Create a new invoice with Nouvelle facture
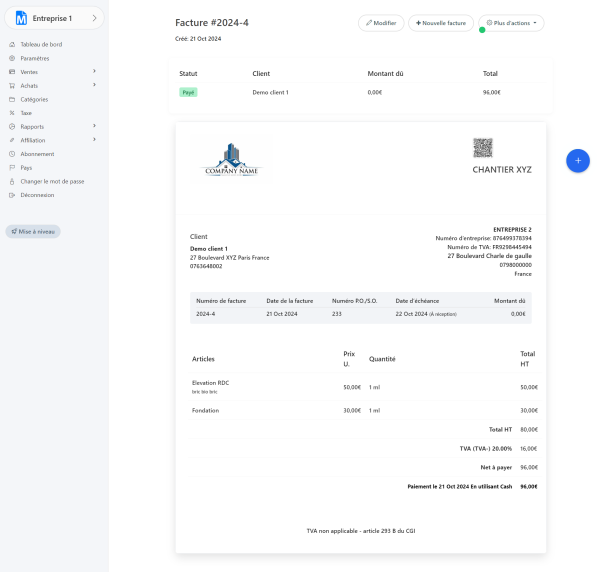 (x=441, y=22)
